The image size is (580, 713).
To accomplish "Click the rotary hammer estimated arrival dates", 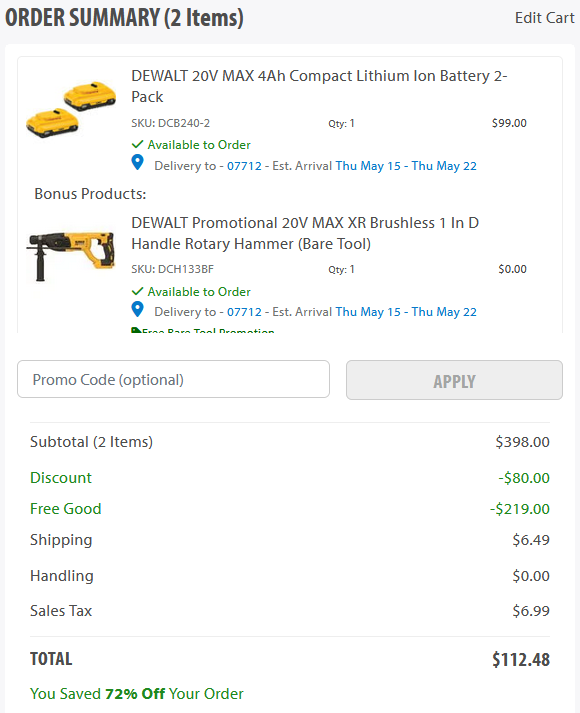I will 406,312.
